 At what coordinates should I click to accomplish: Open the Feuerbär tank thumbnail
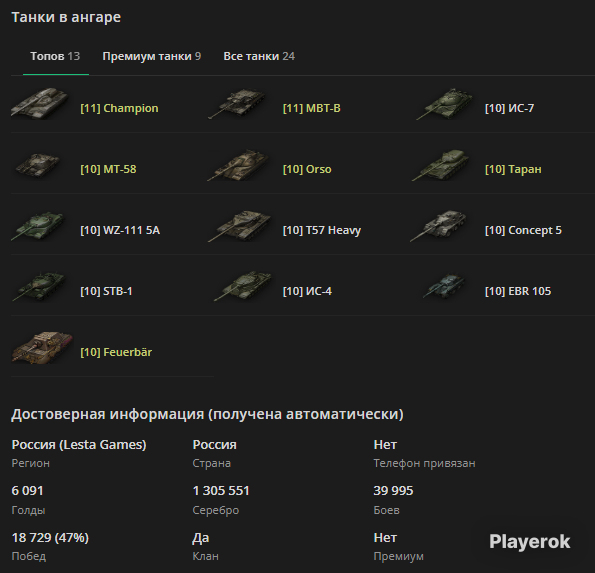click(x=42, y=348)
